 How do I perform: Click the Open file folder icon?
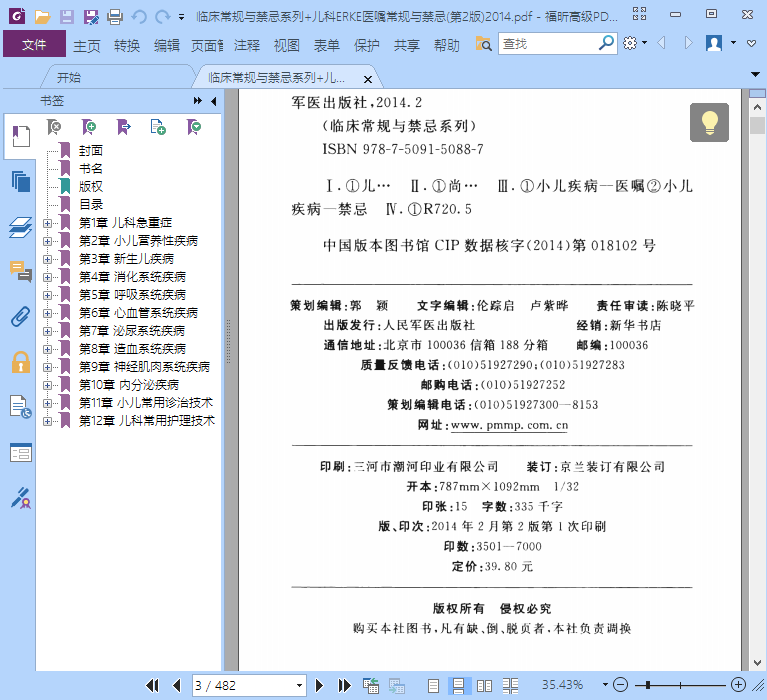[x=43, y=17]
